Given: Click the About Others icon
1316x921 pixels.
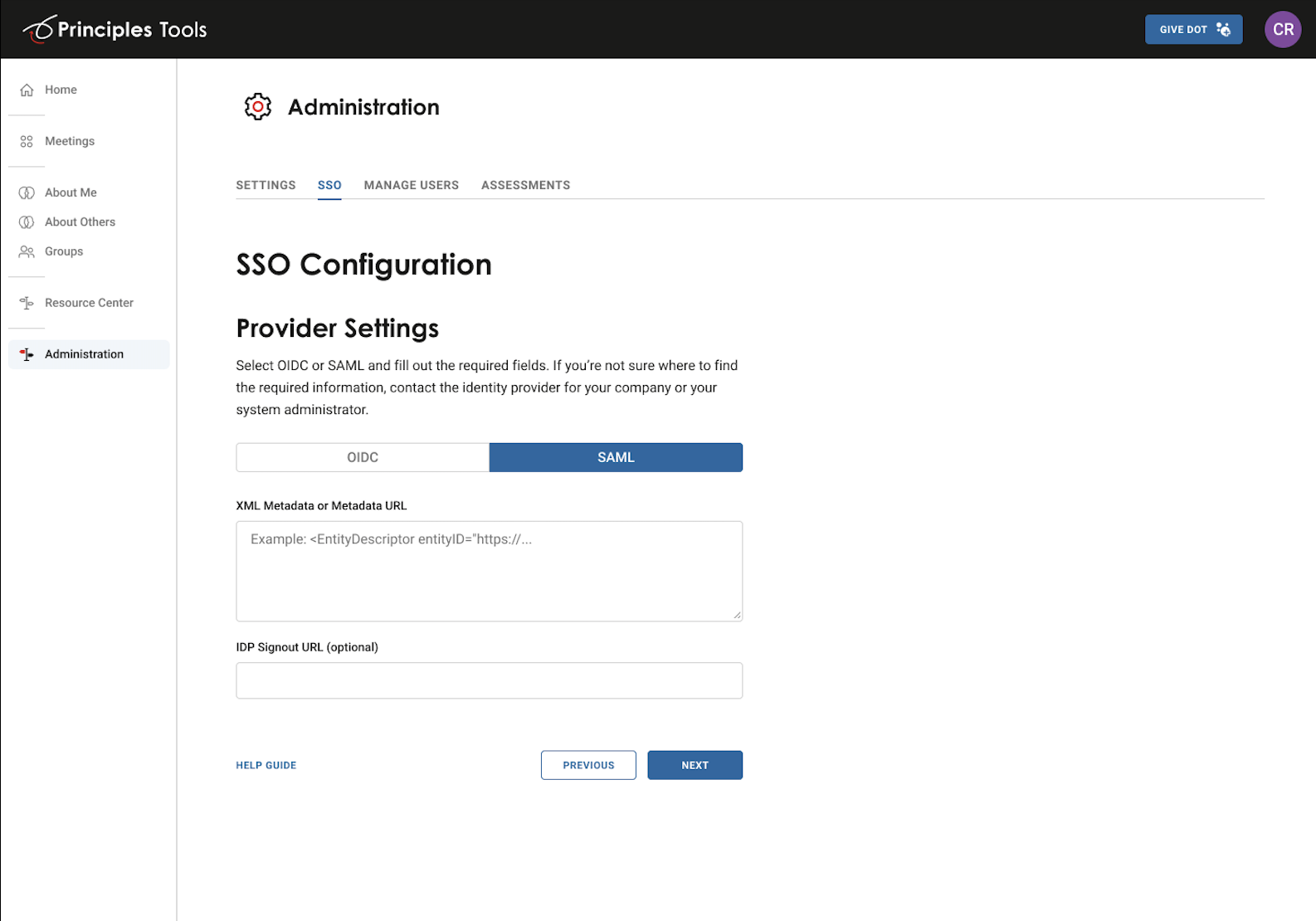Looking at the screenshot, I should pos(27,222).
